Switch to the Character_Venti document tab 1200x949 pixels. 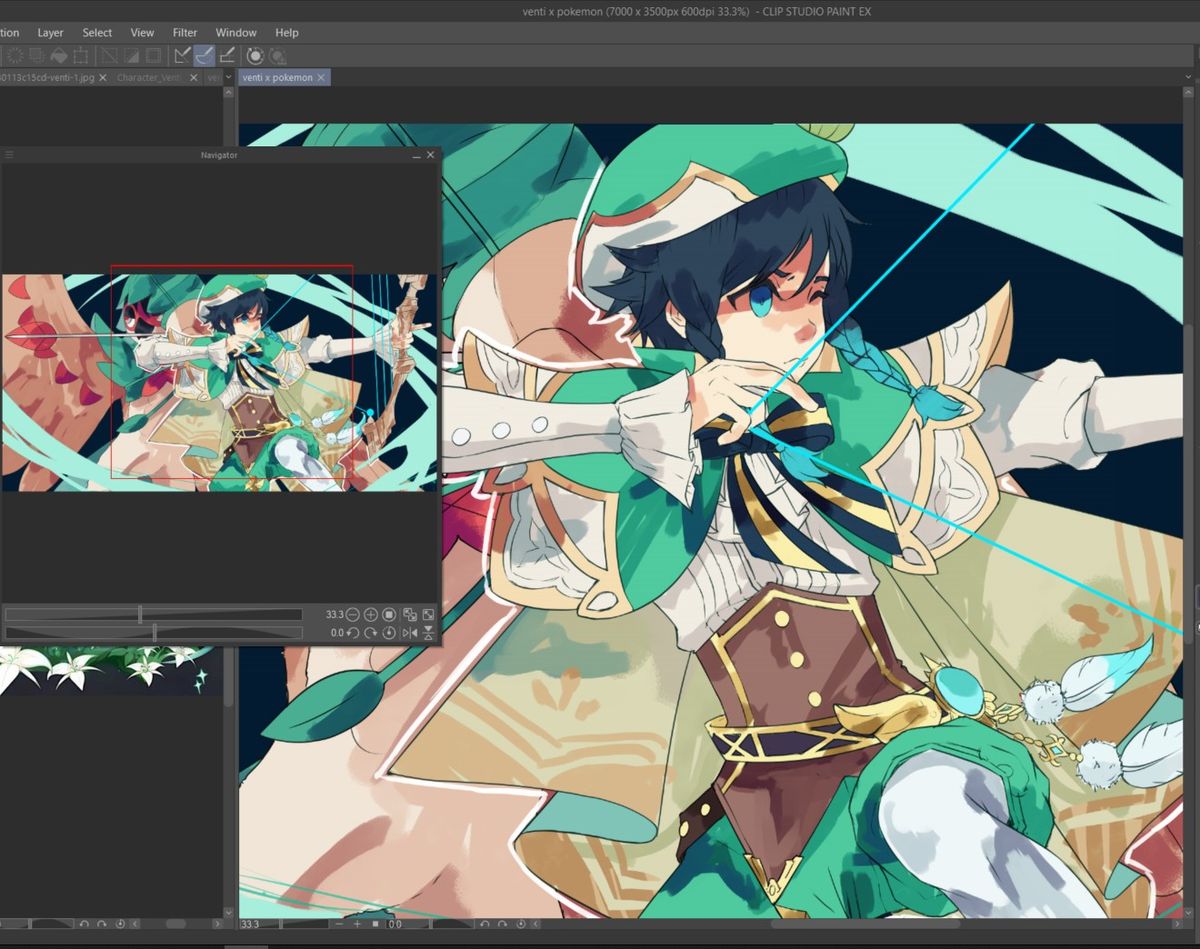pyautogui.click(x=150, y=77)
